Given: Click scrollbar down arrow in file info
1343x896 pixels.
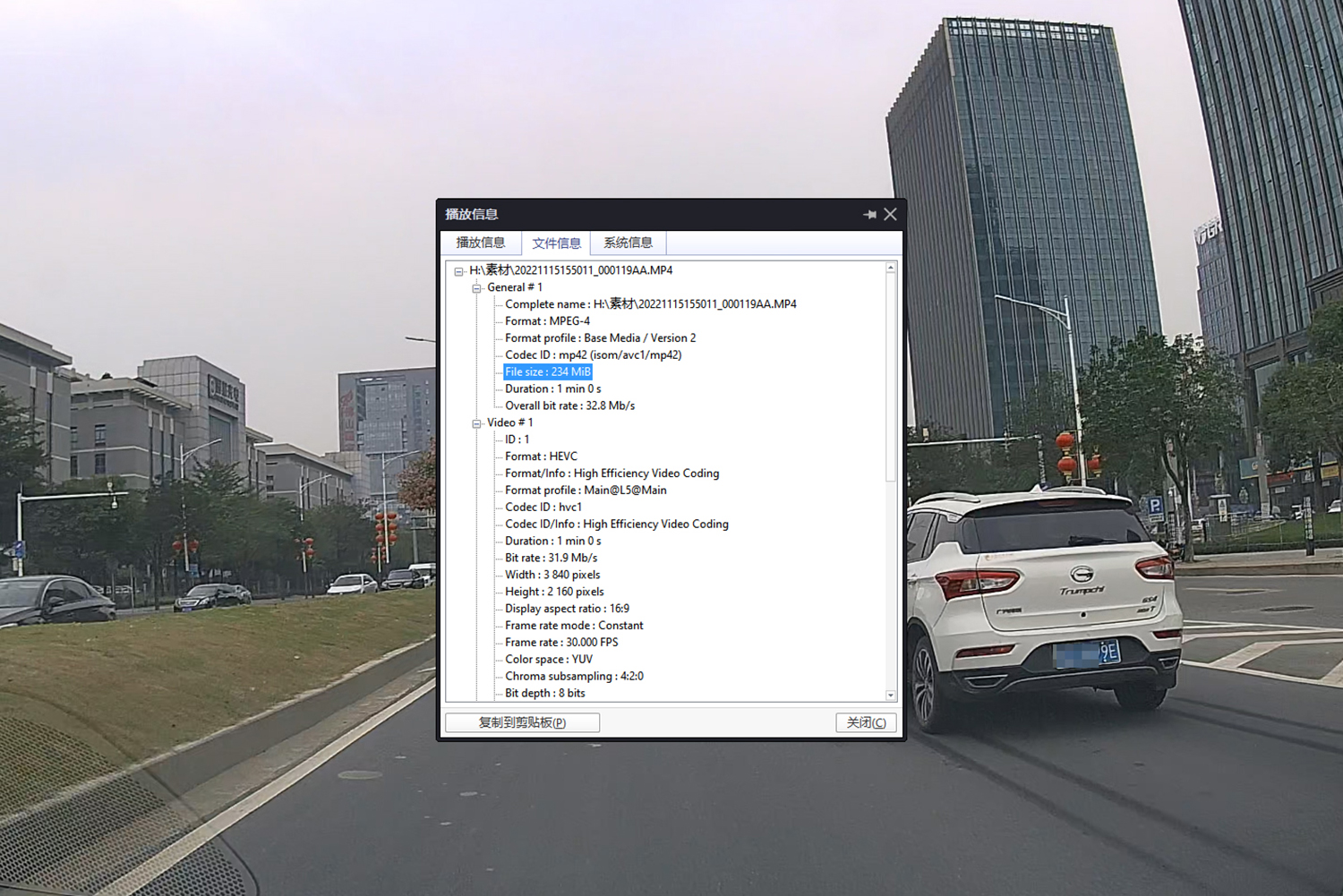Looking at the screenshot, I should point(890,695).
